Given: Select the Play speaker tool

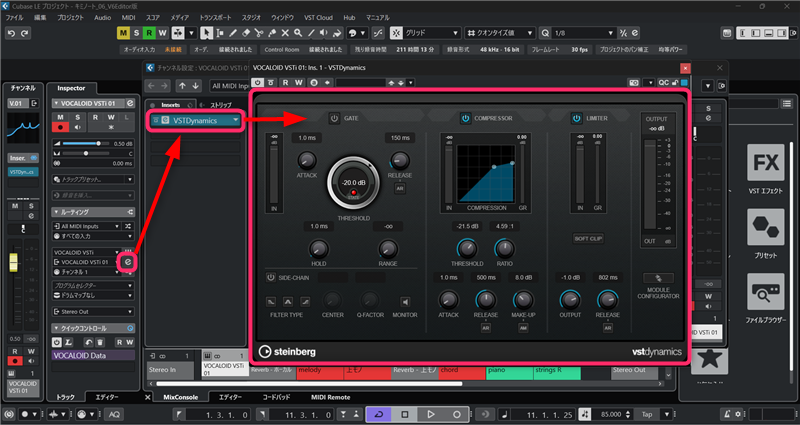Looking at the screenshot, I should pyautogui.click(x=324, y=33).
